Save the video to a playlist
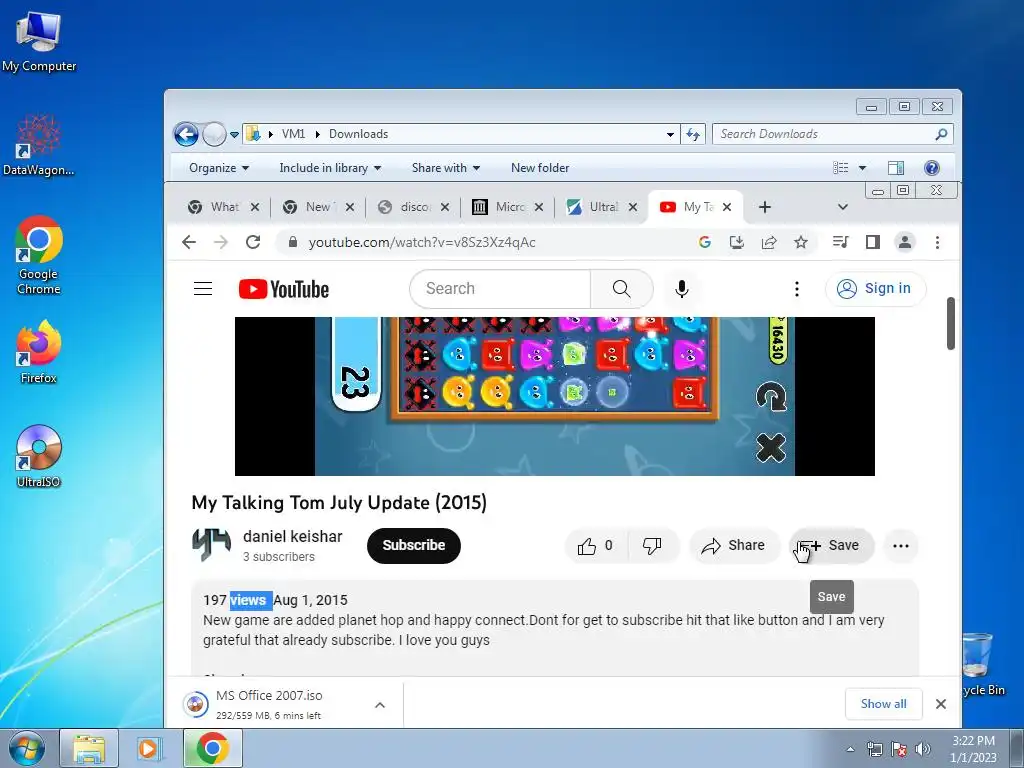The width and height of the screenshot is (1024, 768). (x=831, y=546)
